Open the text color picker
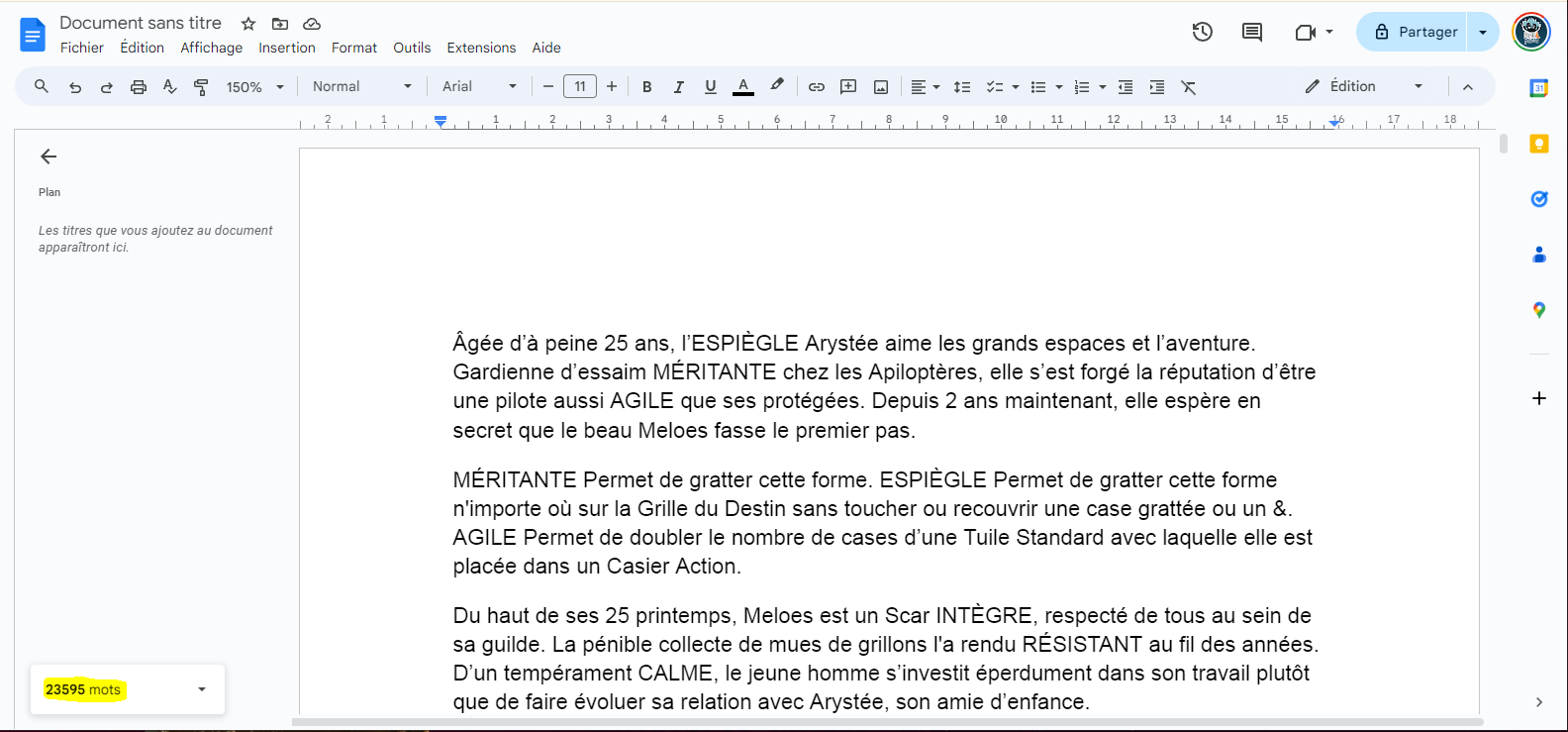 point(743,87)
